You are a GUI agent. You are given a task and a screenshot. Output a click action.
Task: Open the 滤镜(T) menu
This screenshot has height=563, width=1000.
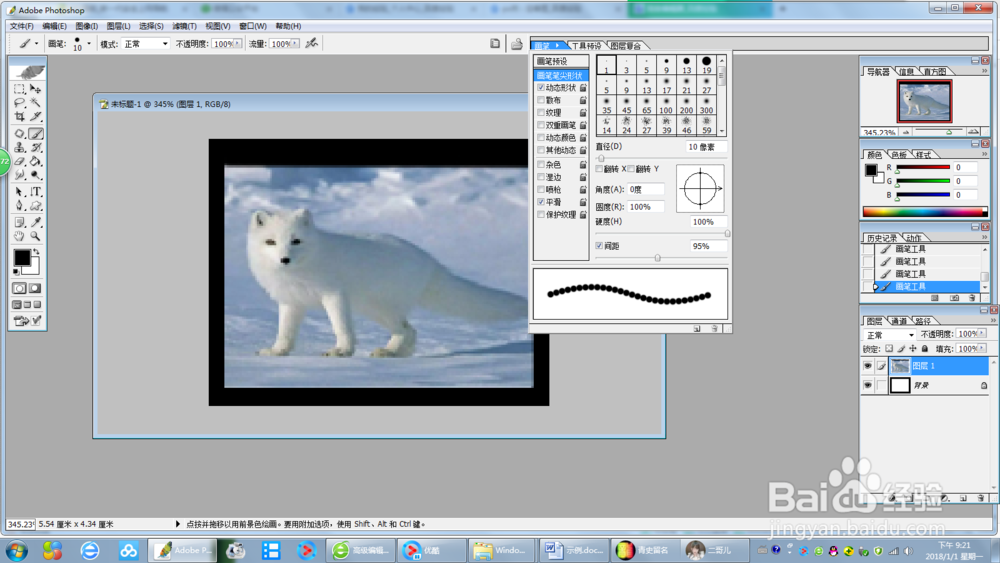click(x=184, y=26)
